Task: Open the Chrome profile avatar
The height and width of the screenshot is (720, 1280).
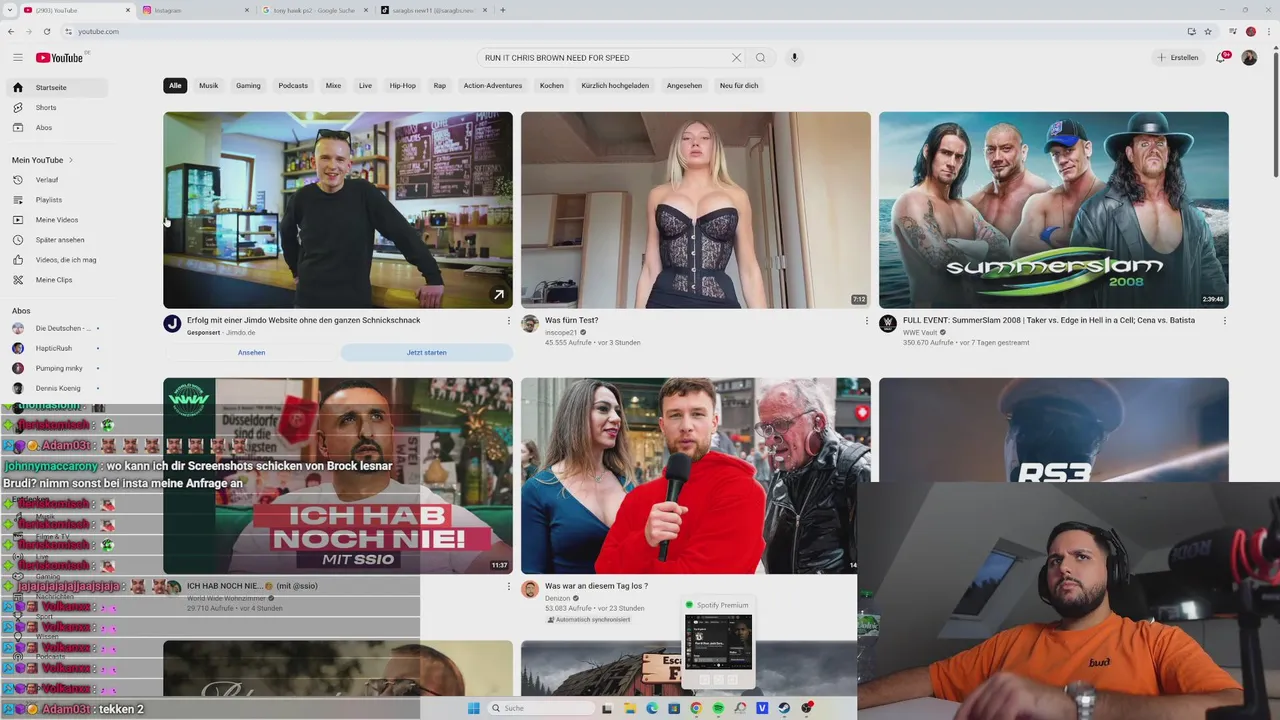Action: [1251, 31]
